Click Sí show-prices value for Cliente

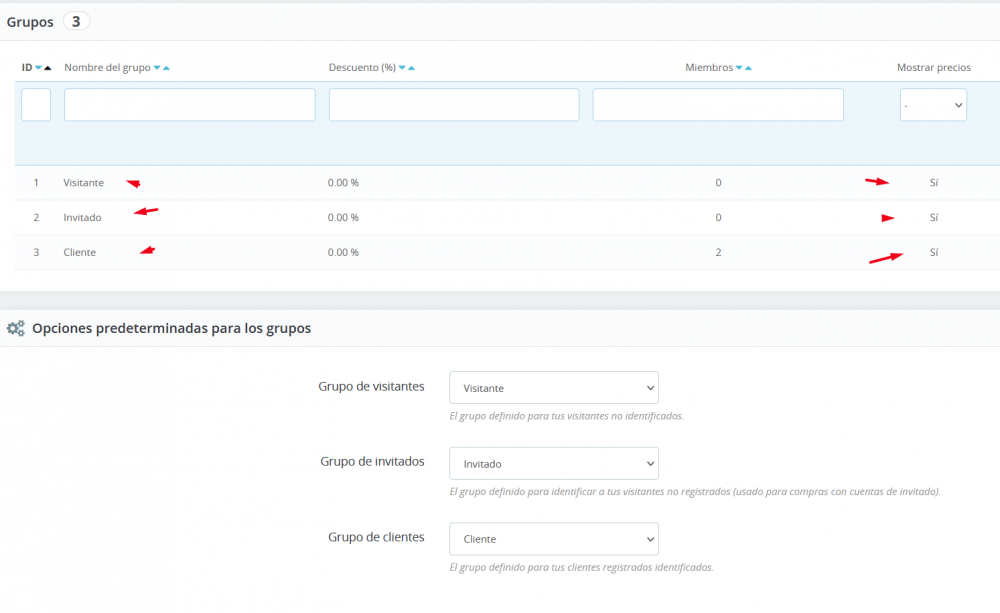(x=934, y=253)
